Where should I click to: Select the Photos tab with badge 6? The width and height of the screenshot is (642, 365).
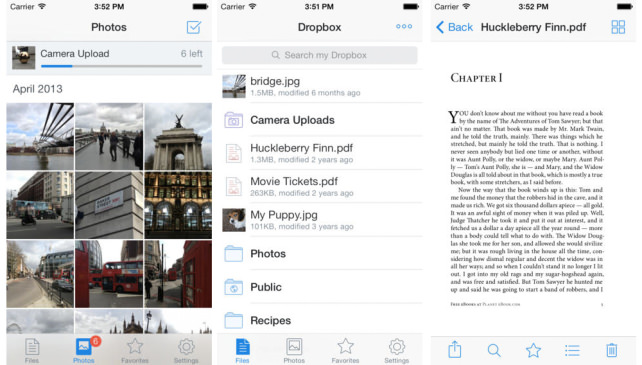tap(84, 351)
